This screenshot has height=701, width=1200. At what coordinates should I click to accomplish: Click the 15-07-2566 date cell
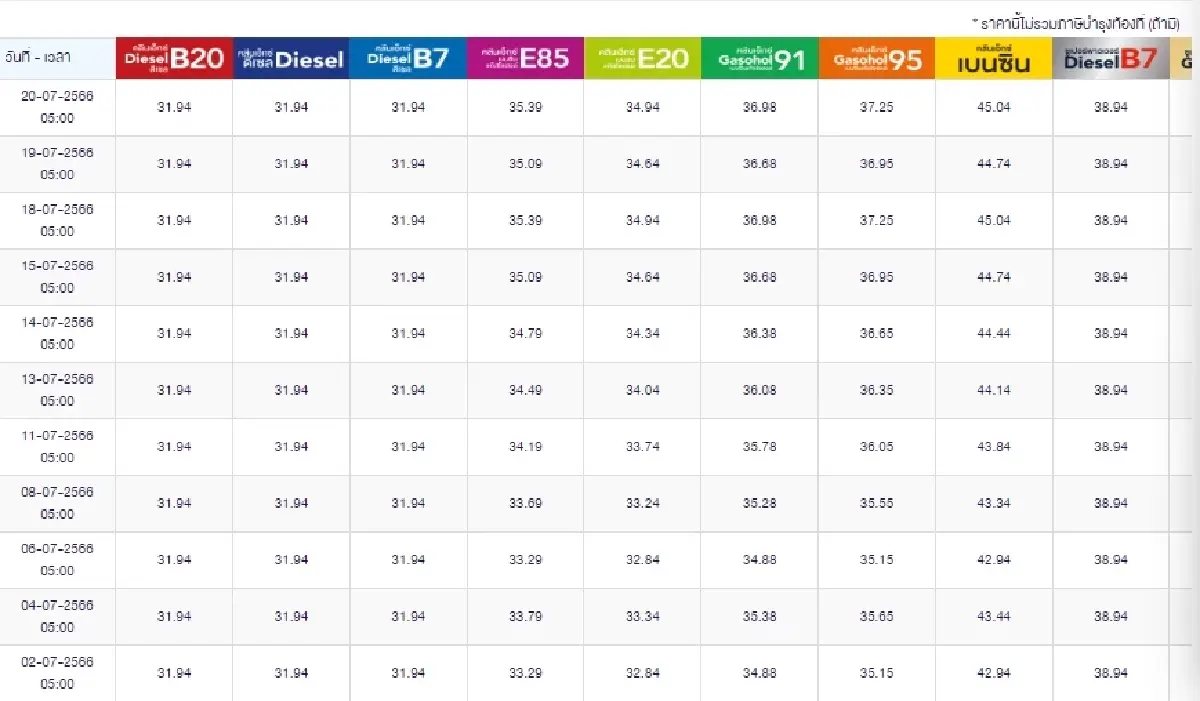[57, 277]
